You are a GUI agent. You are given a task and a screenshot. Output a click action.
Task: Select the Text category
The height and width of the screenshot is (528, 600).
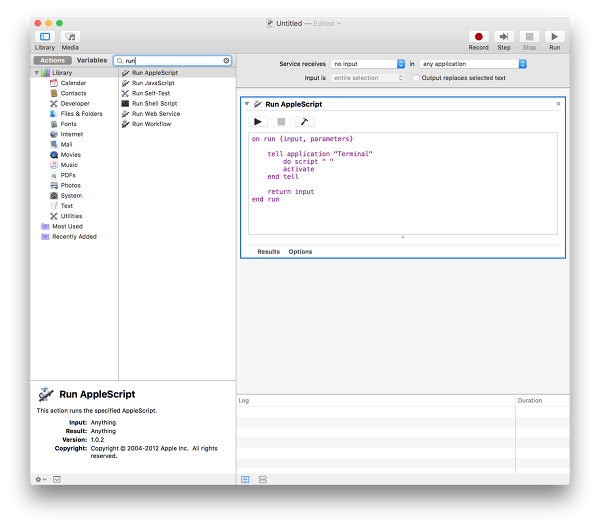click(66, 206)
